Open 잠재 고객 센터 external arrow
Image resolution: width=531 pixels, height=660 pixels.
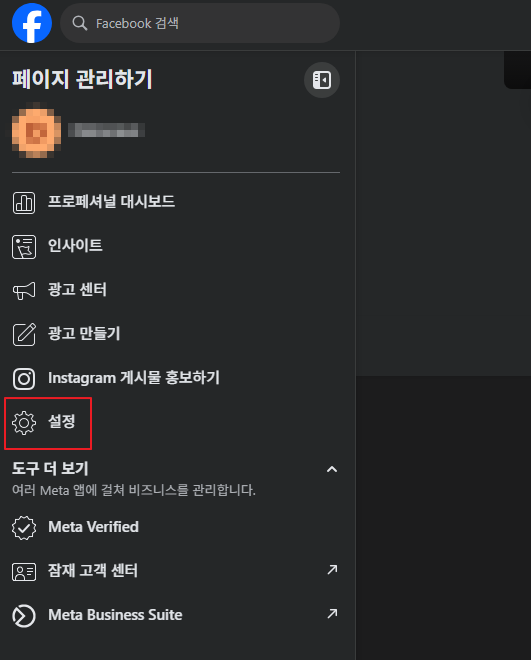point(332,570)
